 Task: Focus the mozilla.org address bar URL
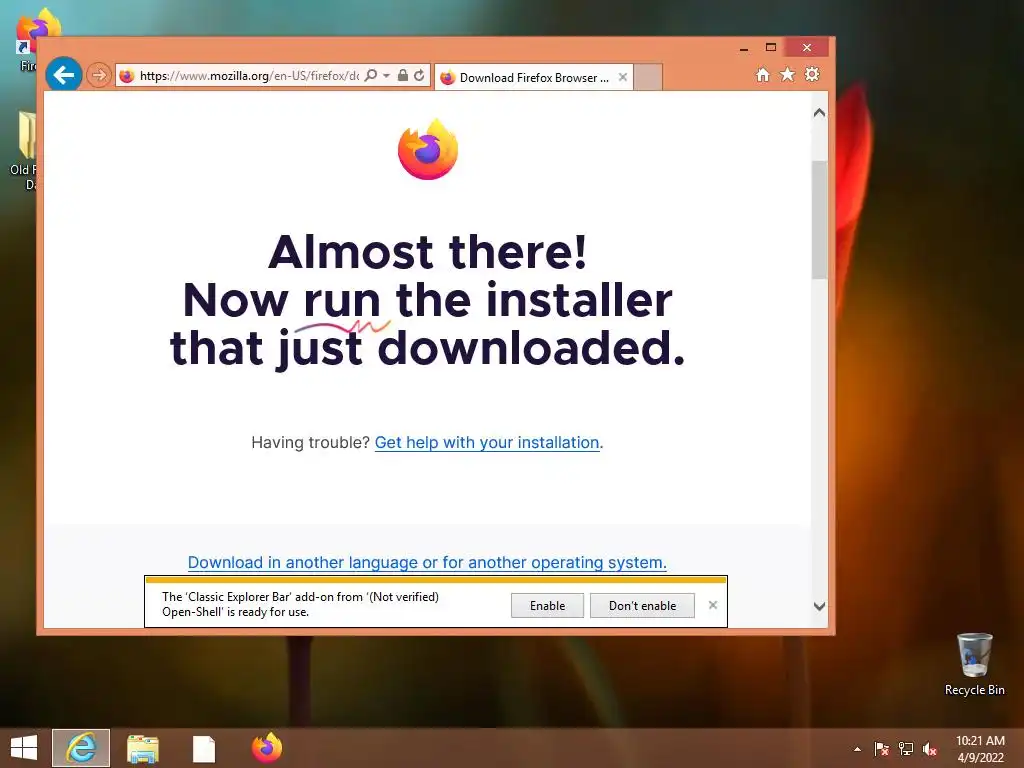coord(249,76)
